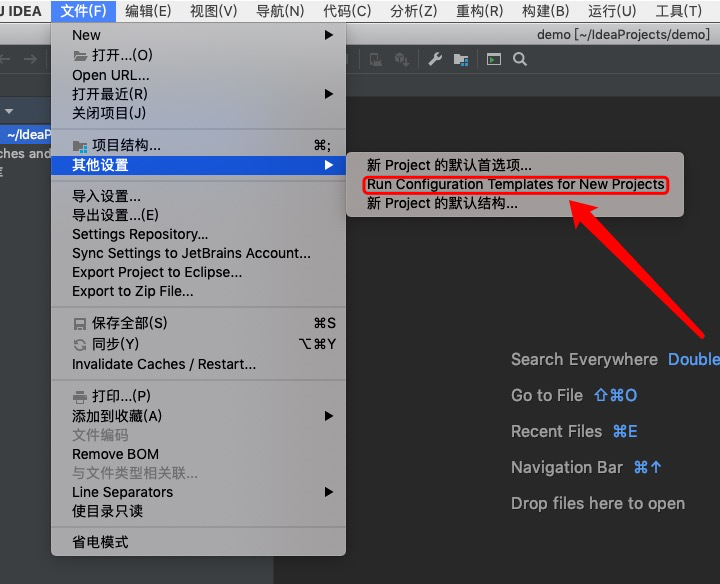Choose 关闭项目(J) menu item

pyautogui.click(x=198, y=113)
